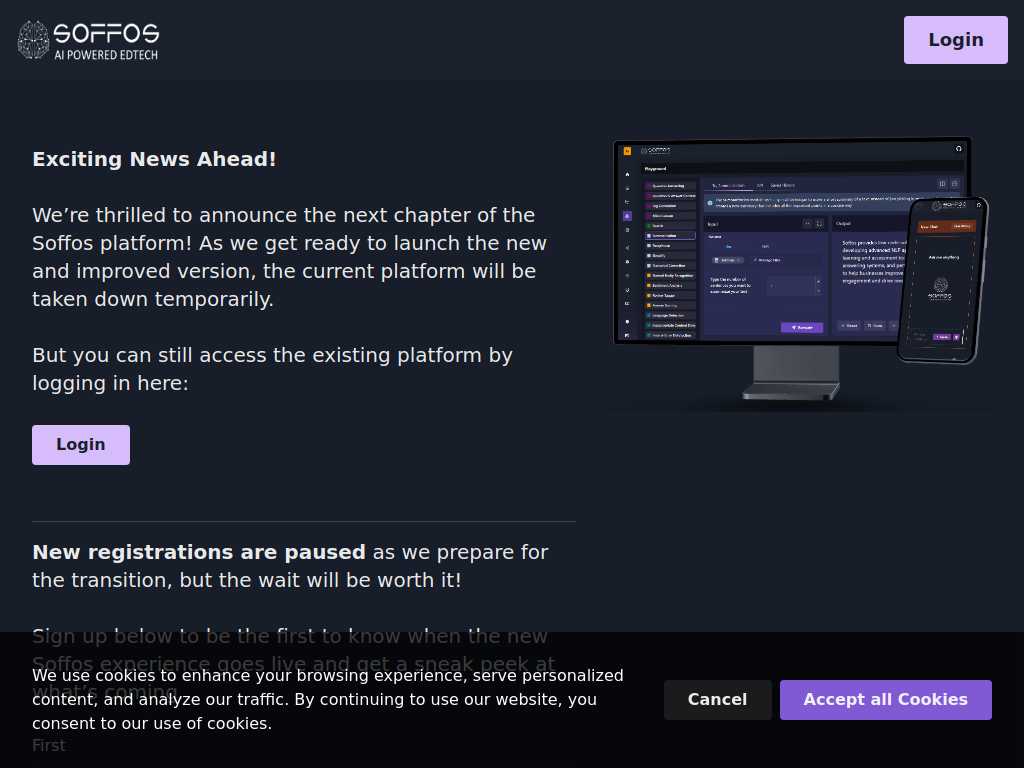The height and width of the screenshot is (768, 1024).
Task: Click the cookie notice paragraph text
Action: pyautogui.click(x=328, y=699)
